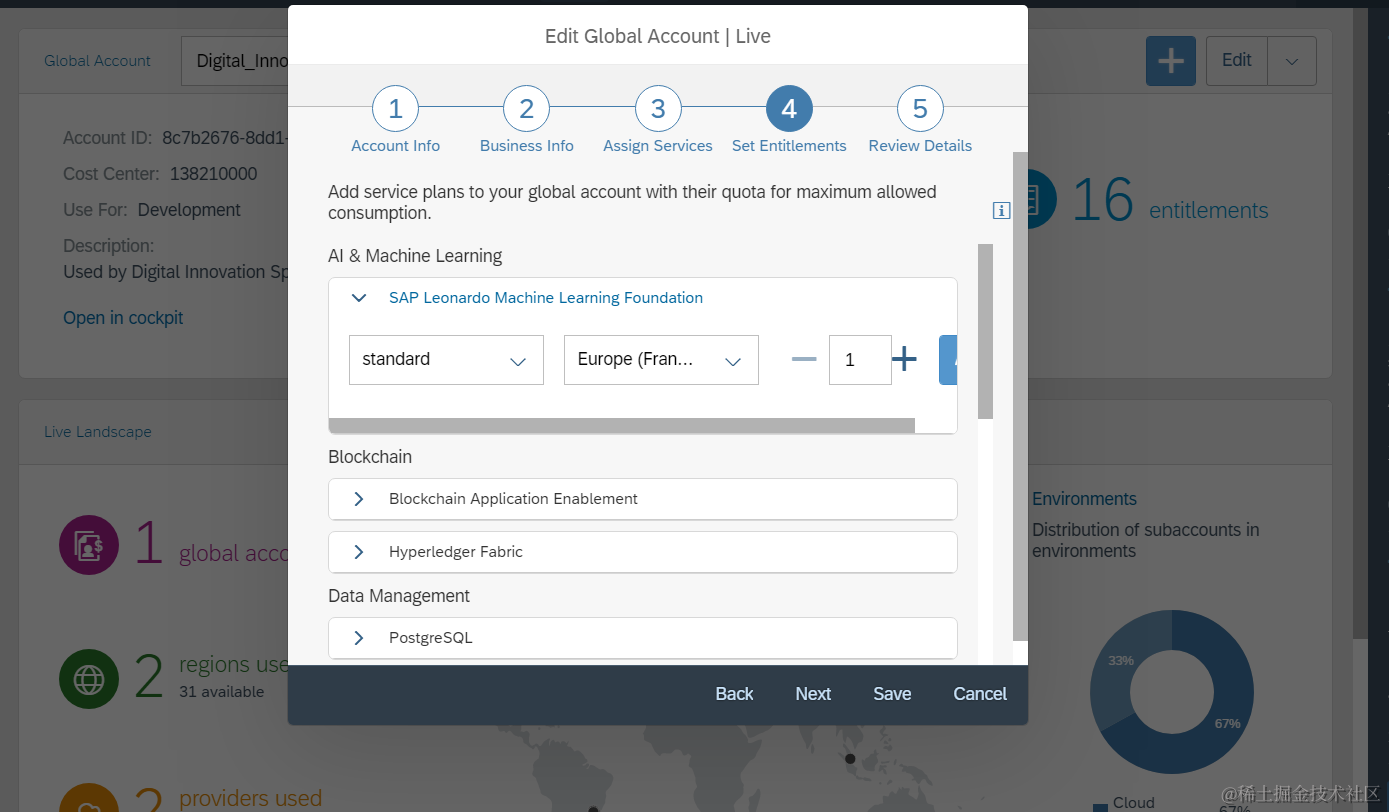Click the inner vertical scrollbar of services list
Image resolution: width=1389 pixels, height=812 pixels.
(985, 331)
